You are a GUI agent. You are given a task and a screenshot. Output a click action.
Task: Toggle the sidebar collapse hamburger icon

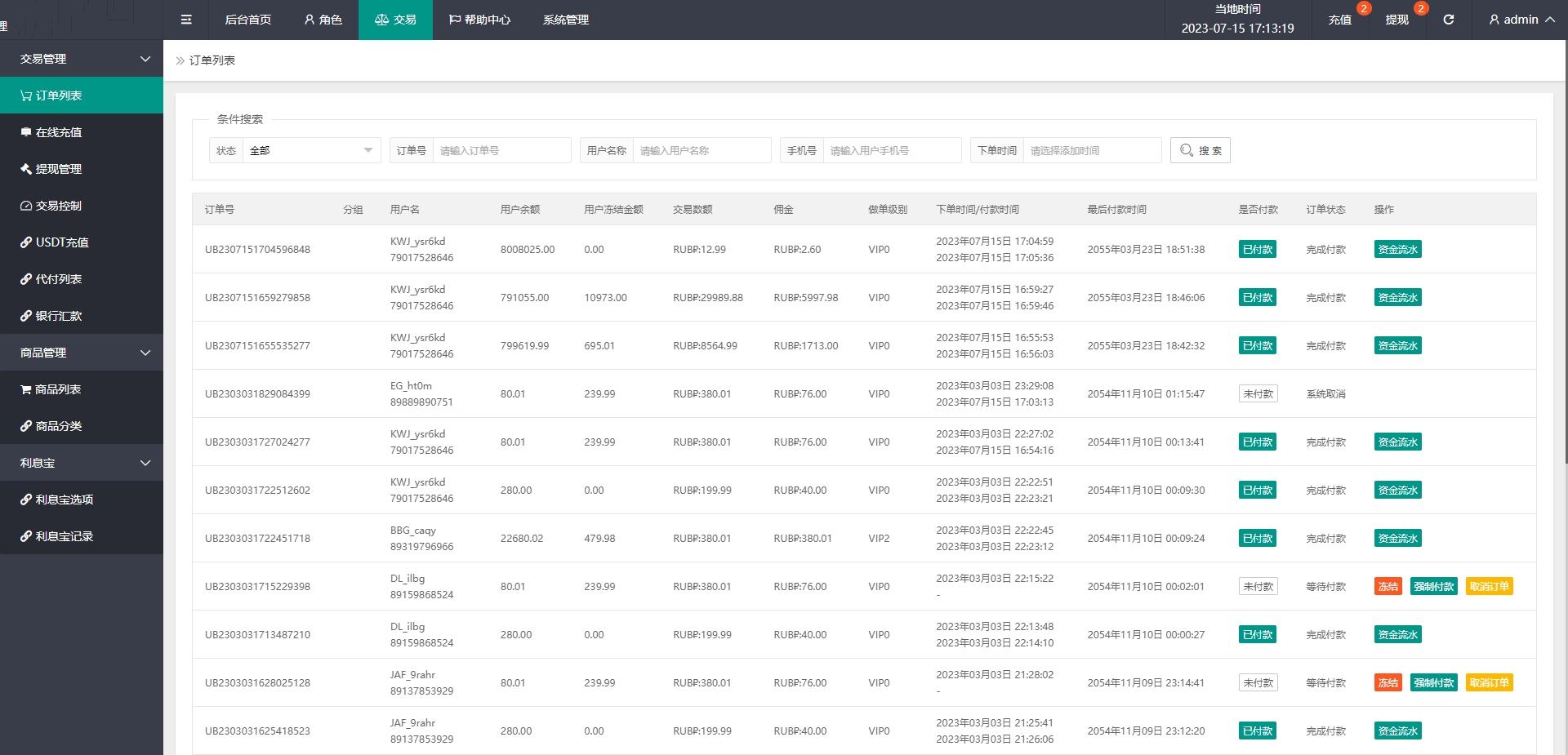(x=186, y=20)
